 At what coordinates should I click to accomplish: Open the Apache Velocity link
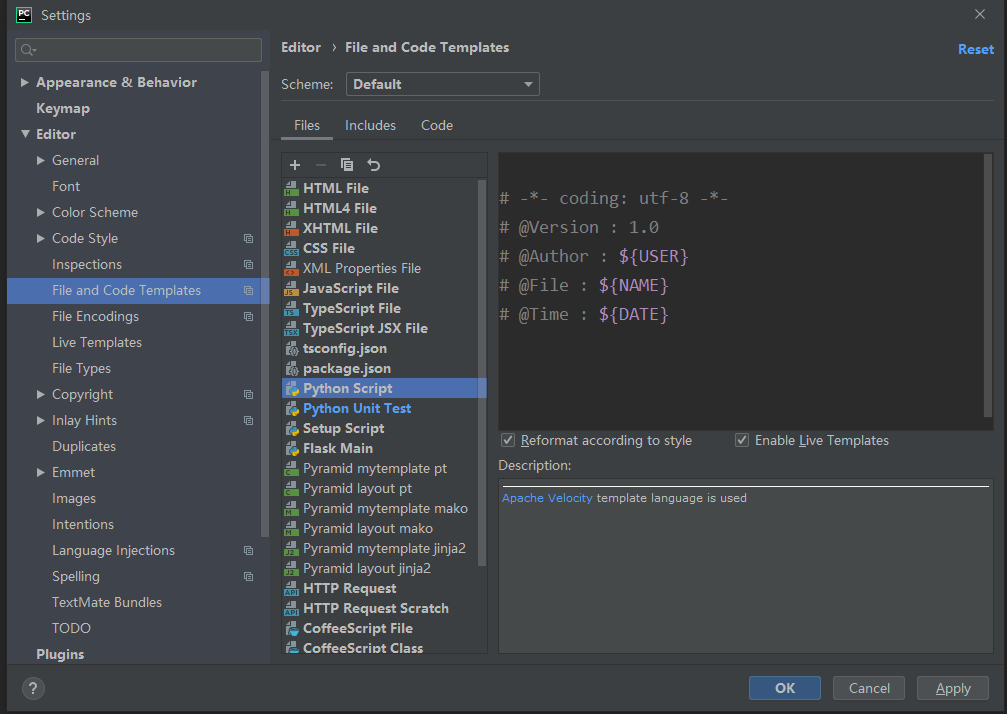pos(547,498)
